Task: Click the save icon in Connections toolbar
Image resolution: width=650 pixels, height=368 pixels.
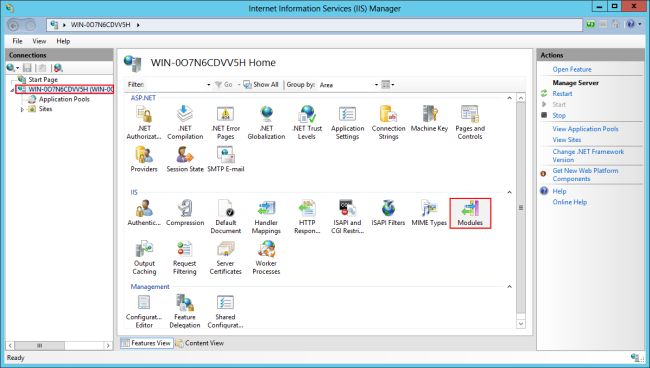Action: pyautogui.click(x=27, y=68)
